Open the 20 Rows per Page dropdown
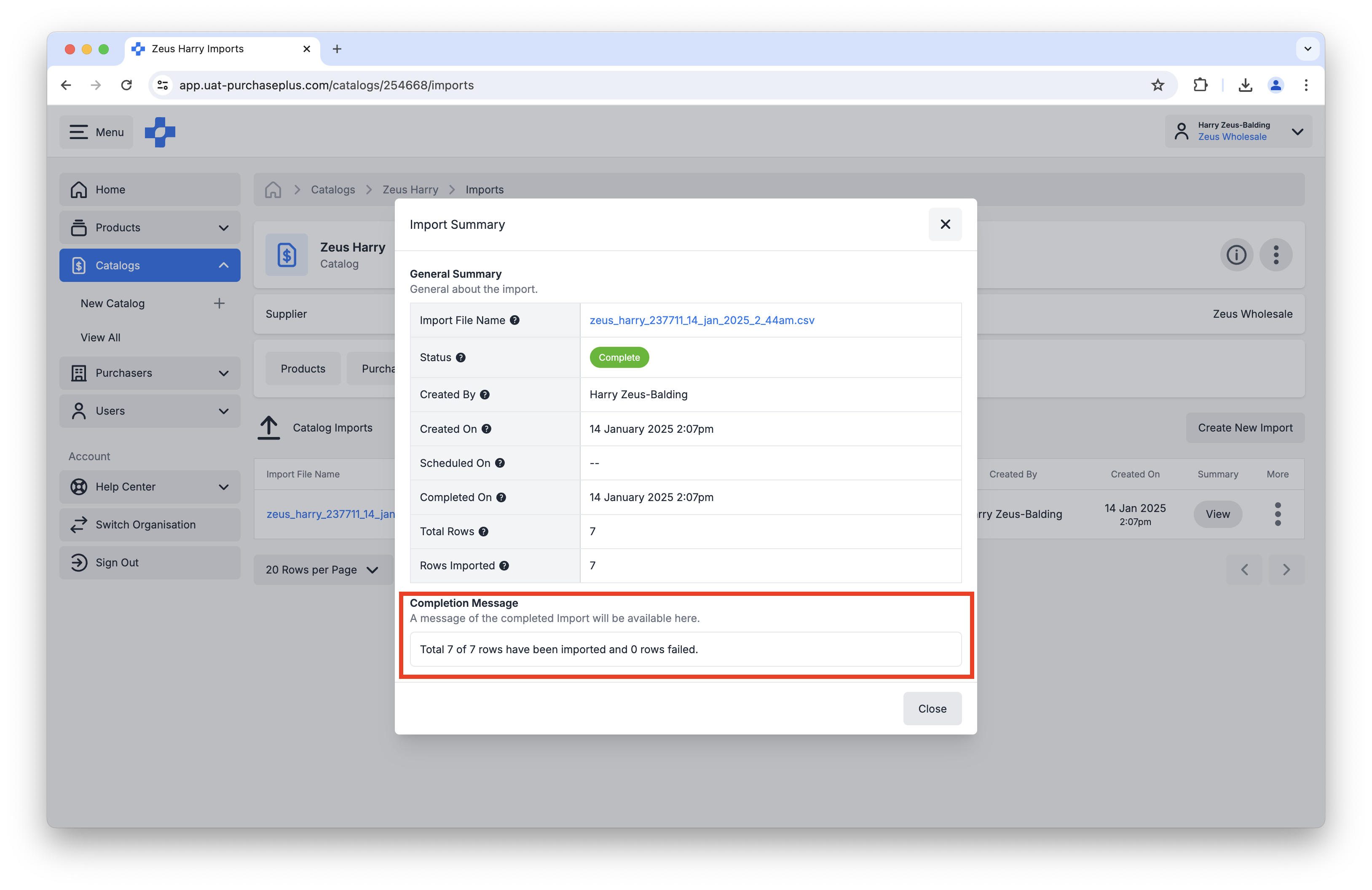 [x=322, y=569]
